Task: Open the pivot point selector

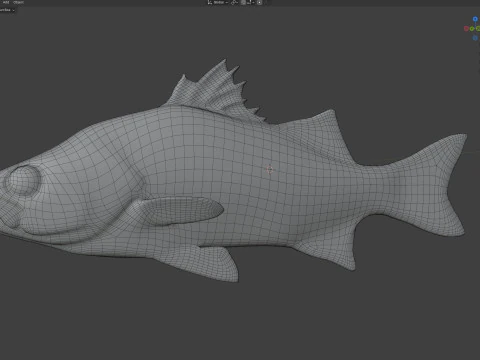Action: click(234, 2)
